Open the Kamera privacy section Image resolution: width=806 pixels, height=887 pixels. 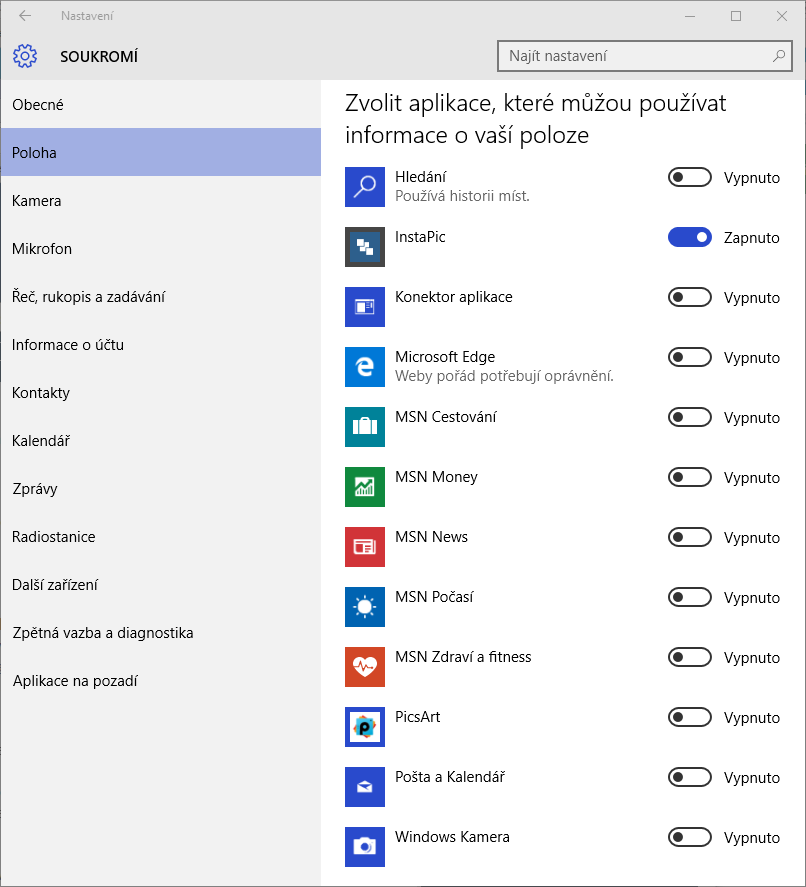coord(161,200)
